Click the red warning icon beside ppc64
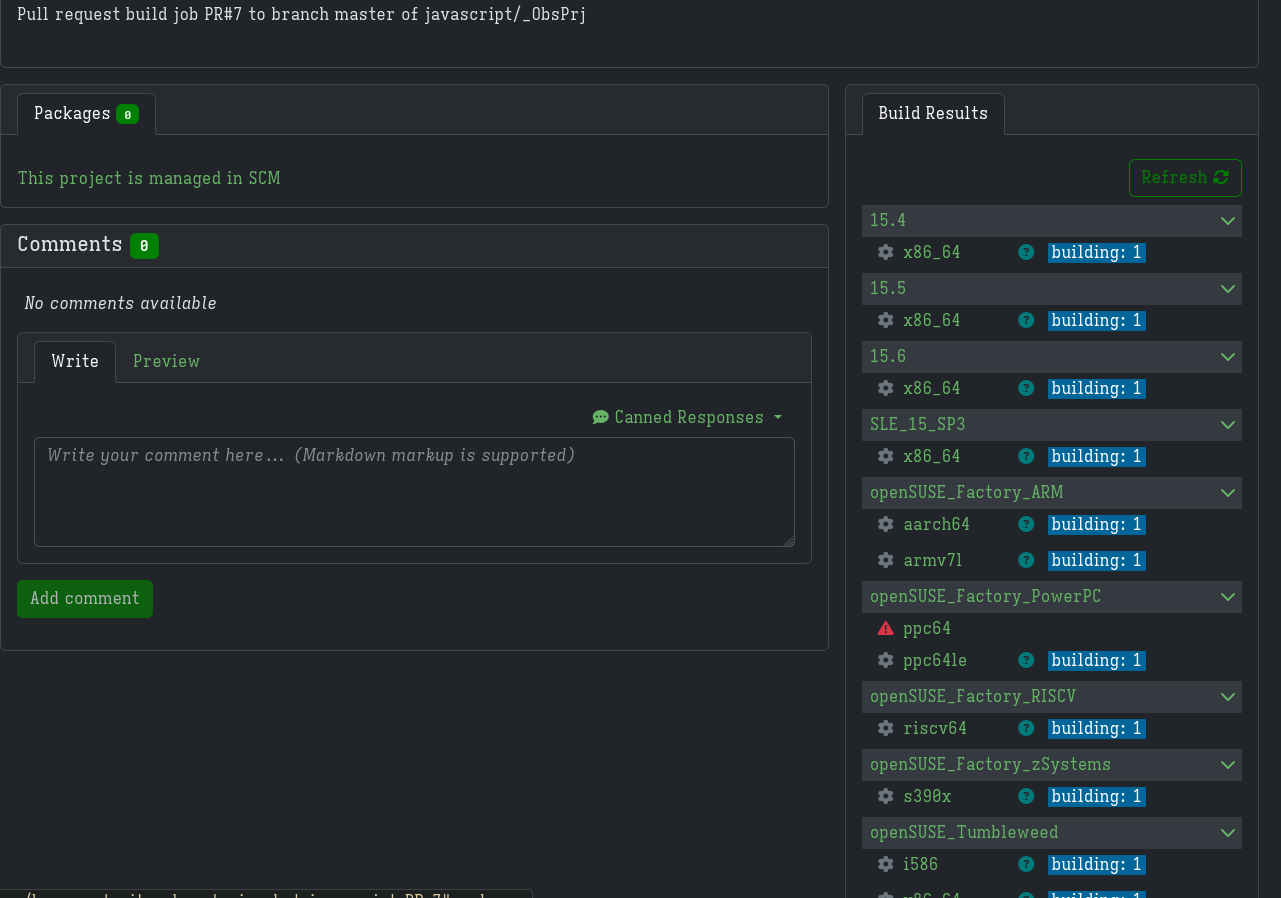The height and width of the screenshot is (898, 1281). coord(885,628)
